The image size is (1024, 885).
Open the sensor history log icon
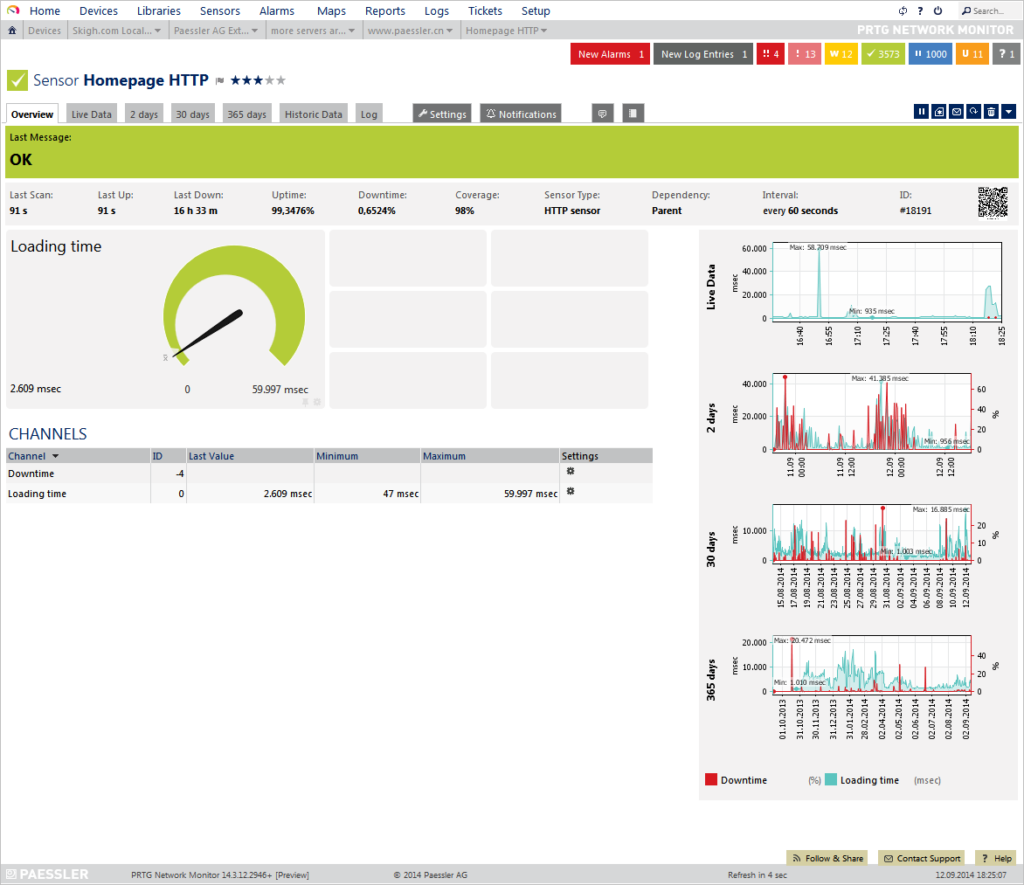[632, 113]
